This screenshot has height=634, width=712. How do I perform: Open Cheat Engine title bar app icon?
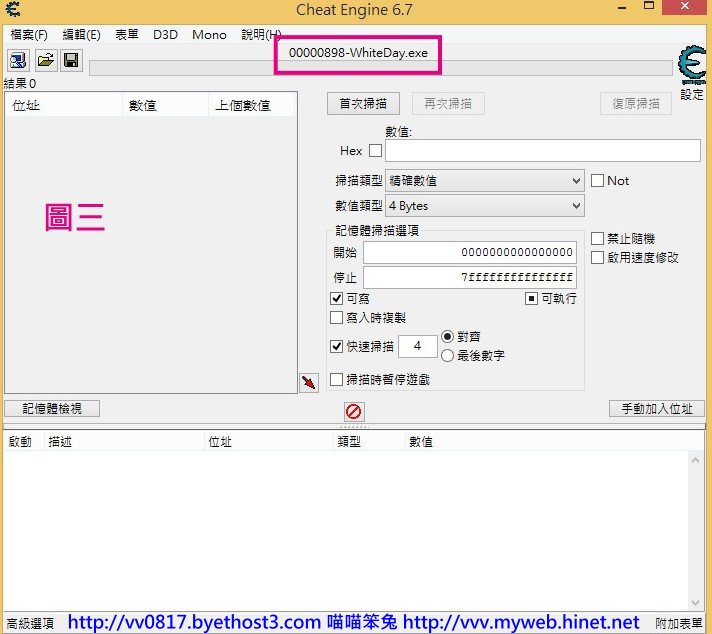point(12,9)
